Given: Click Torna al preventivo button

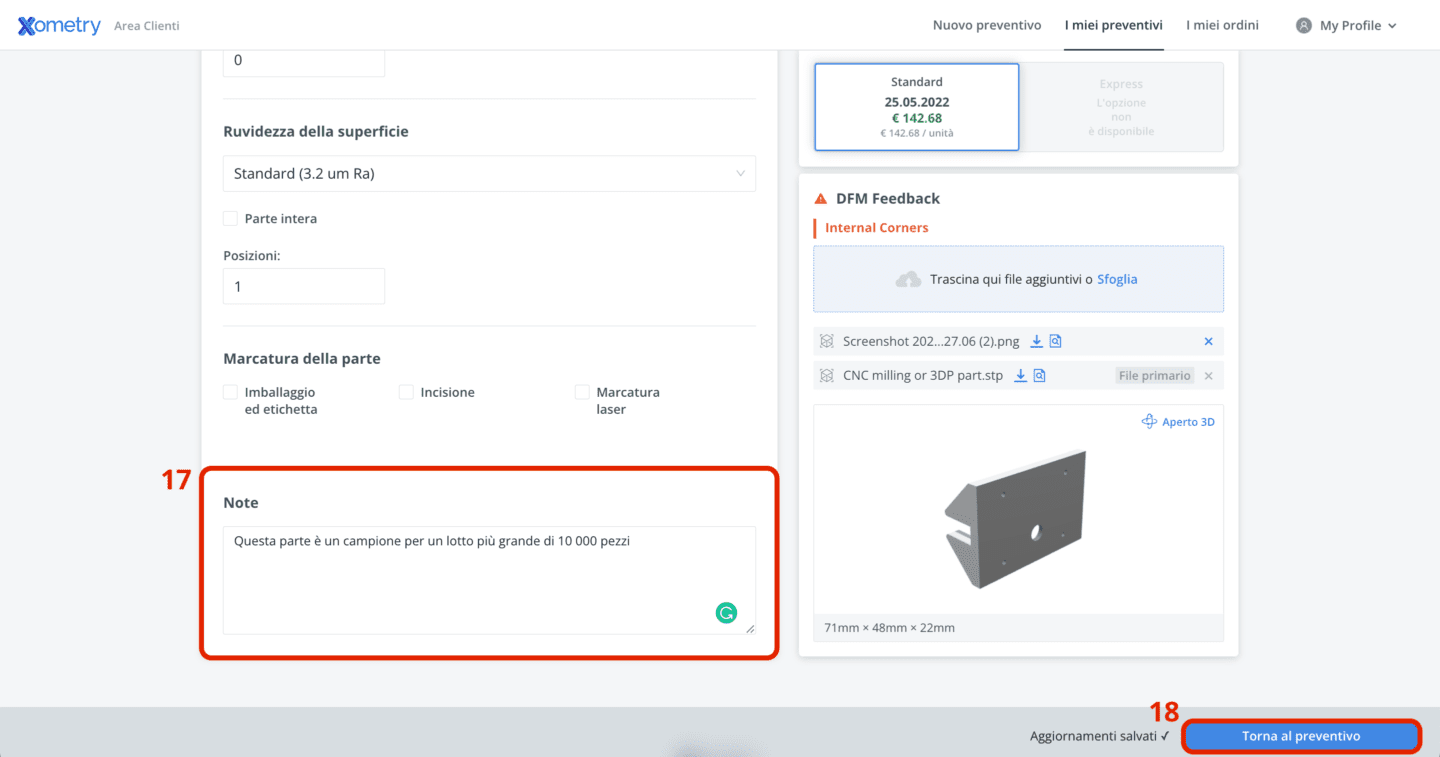Looking at the screenshot, I should 1301,736.
